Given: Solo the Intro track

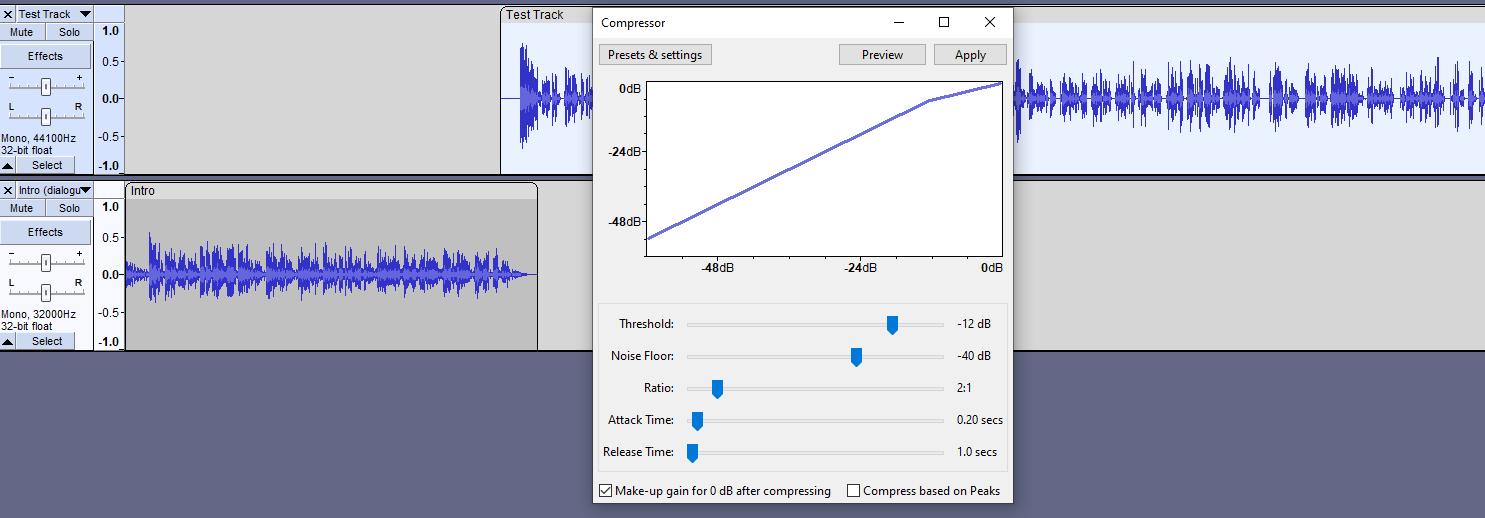Looking at the screenshot, I should click(69, 208).
